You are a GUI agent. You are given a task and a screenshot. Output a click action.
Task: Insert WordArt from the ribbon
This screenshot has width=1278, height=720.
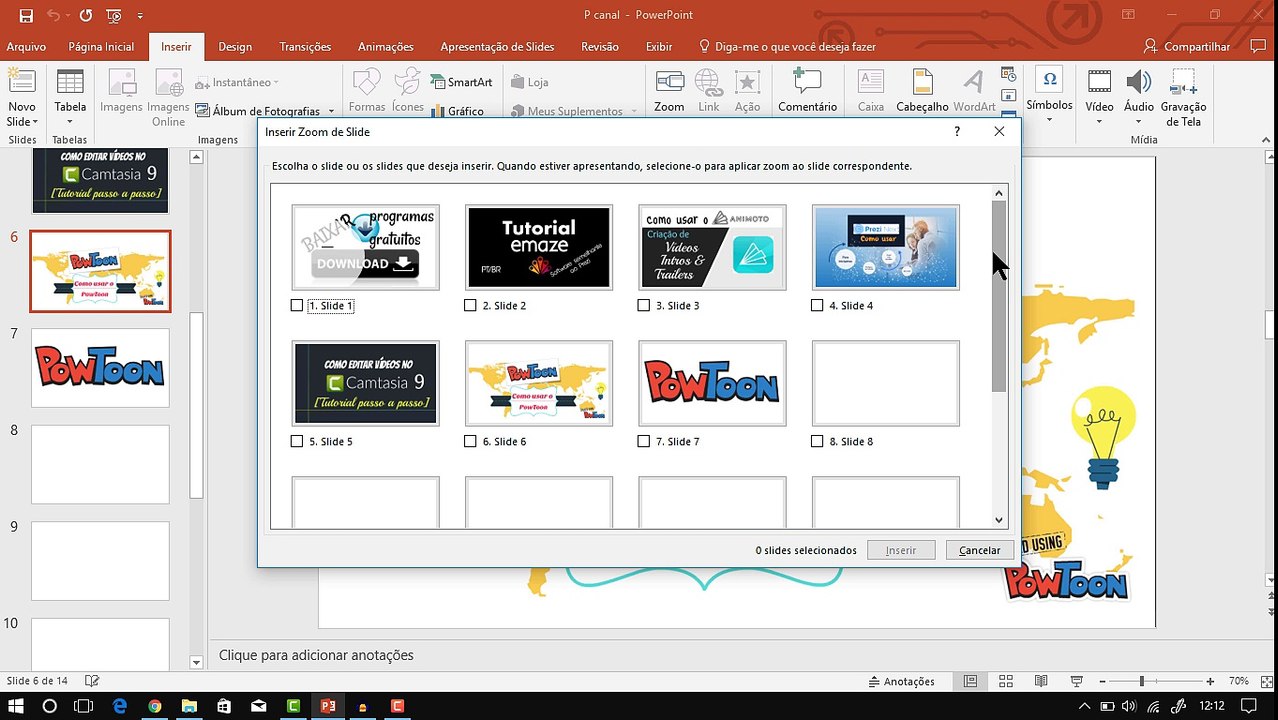click(974, 90)
